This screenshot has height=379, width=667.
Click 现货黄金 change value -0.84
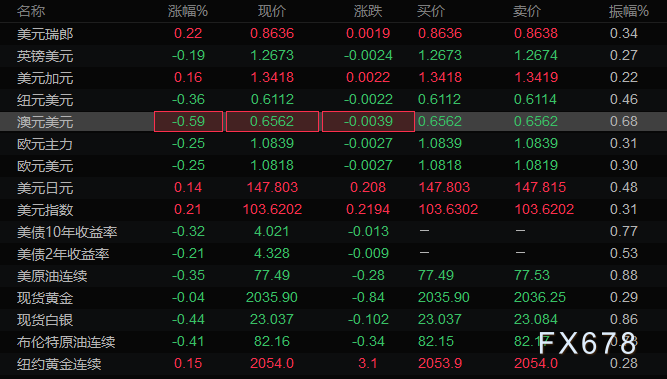[x=368, y=298]
